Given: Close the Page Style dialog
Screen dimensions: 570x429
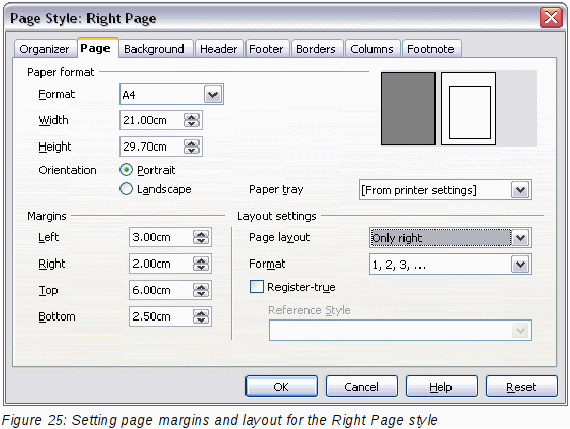Looking at the screenshot, I should pos(551,17).
